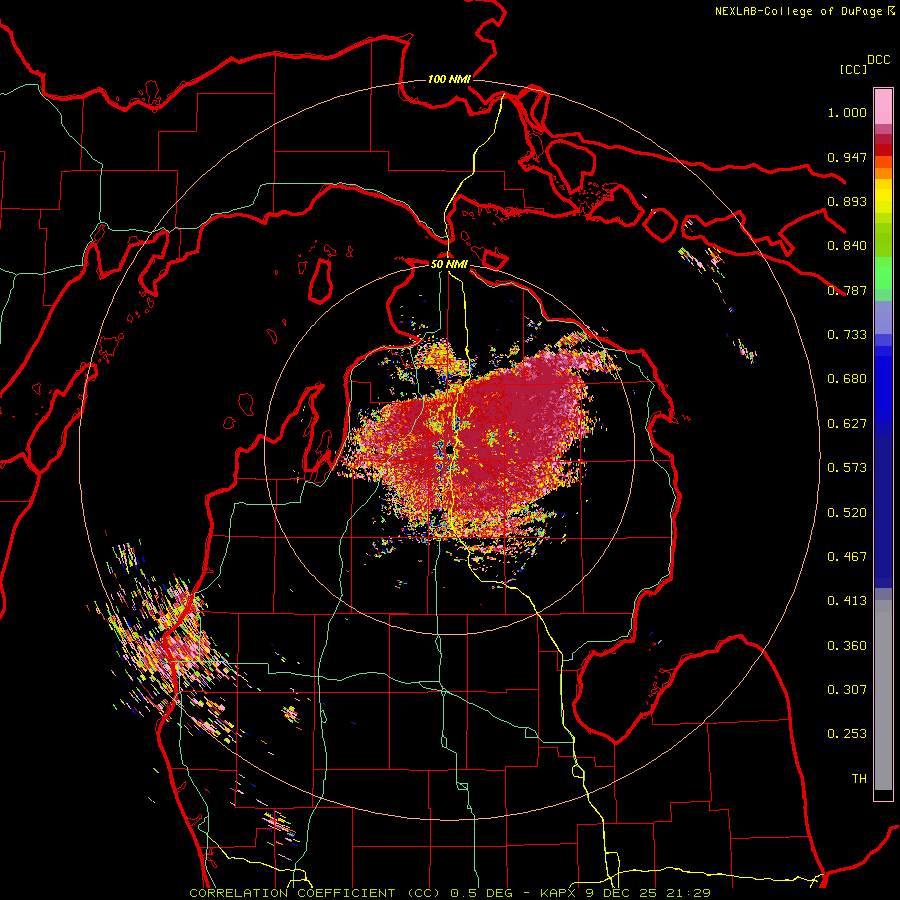Click the bright green segment of the color bar

point(883,273)
